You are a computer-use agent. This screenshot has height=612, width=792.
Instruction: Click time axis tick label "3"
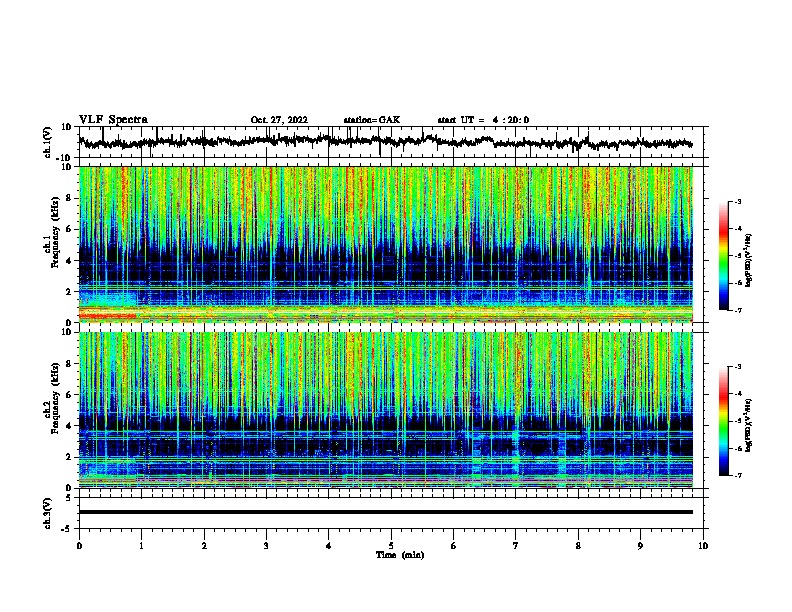266,546
